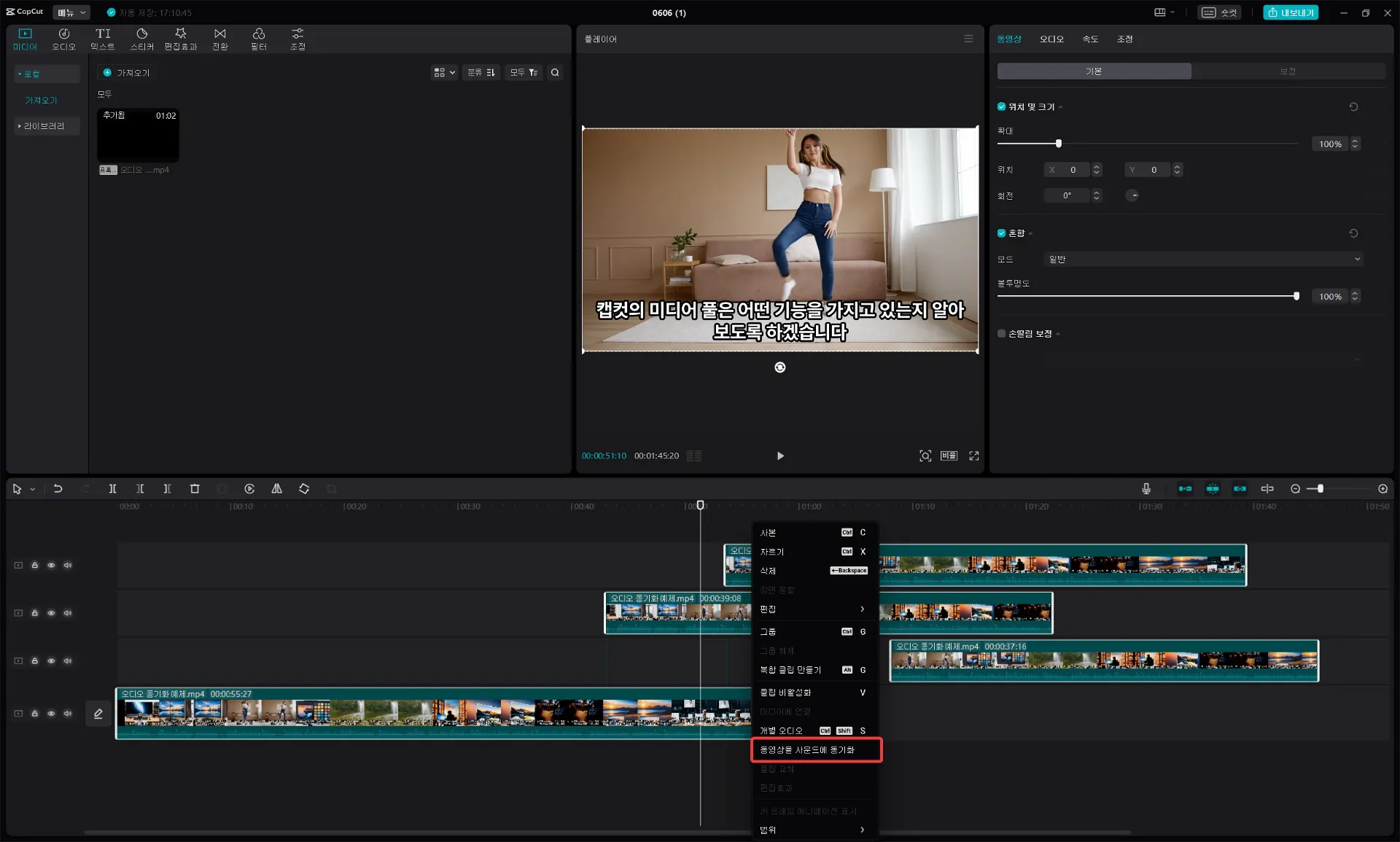Click the undo arrow in the timeline toolbar
Viewport: 1400px width, 842px height.
coord(58,488)
